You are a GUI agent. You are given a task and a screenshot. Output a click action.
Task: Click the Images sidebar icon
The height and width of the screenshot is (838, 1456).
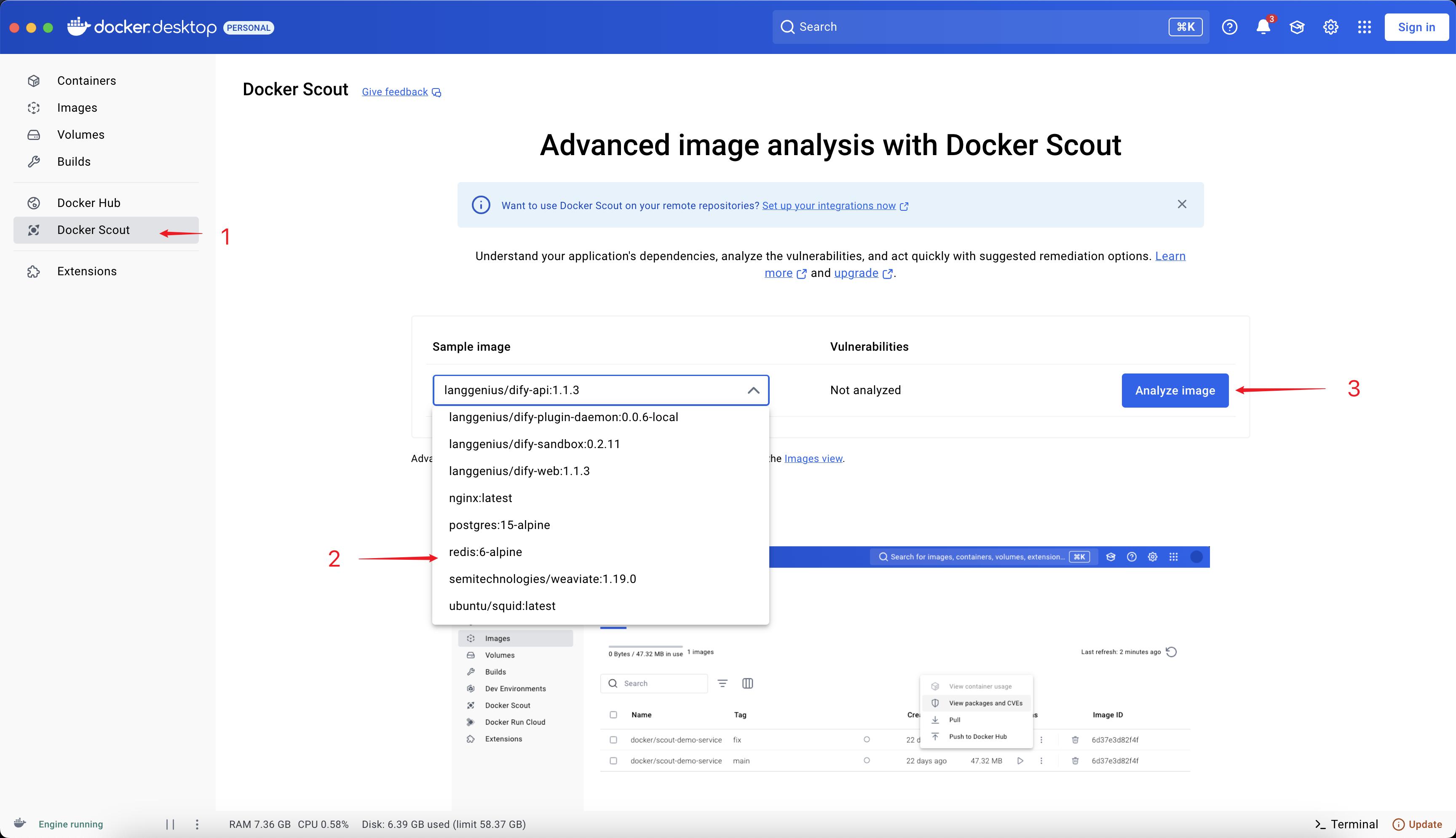coord(34,107)
